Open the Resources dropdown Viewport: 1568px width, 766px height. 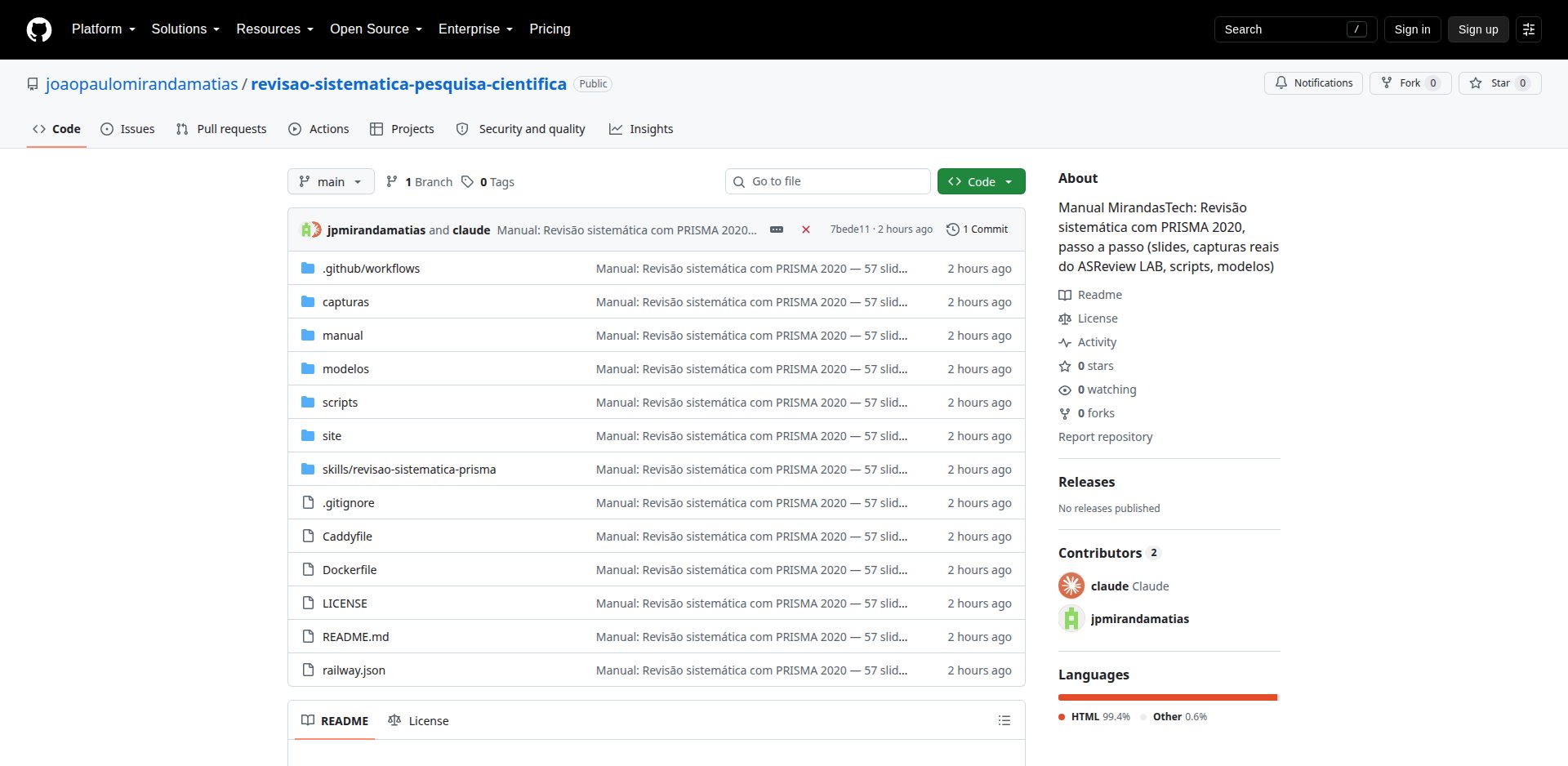[x=274, y=29]
